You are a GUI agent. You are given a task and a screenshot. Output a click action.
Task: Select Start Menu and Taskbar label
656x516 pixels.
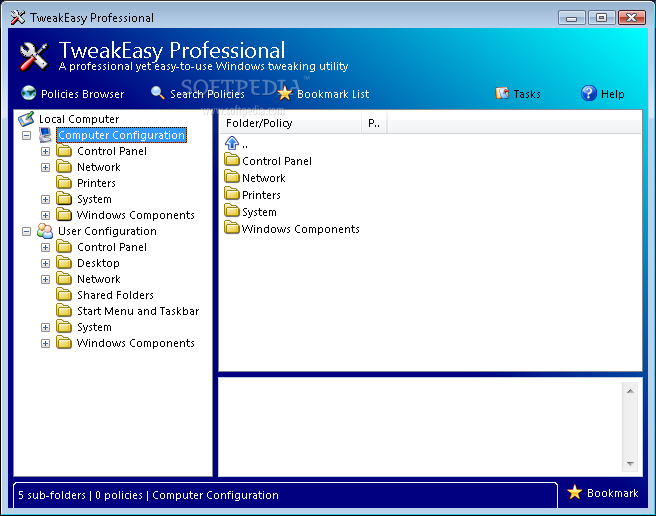138,311
